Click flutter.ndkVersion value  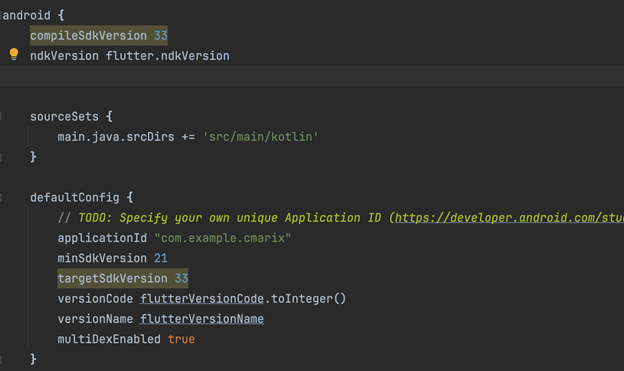[168, 56]
